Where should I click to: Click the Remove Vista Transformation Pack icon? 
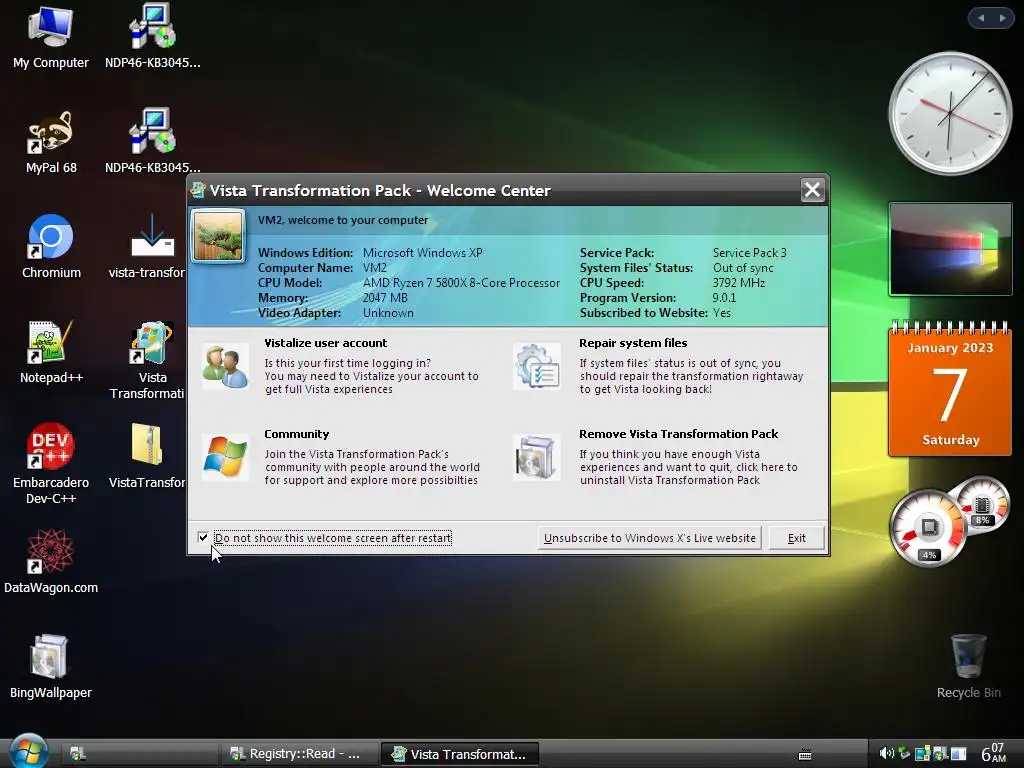[x=537, y=457]
